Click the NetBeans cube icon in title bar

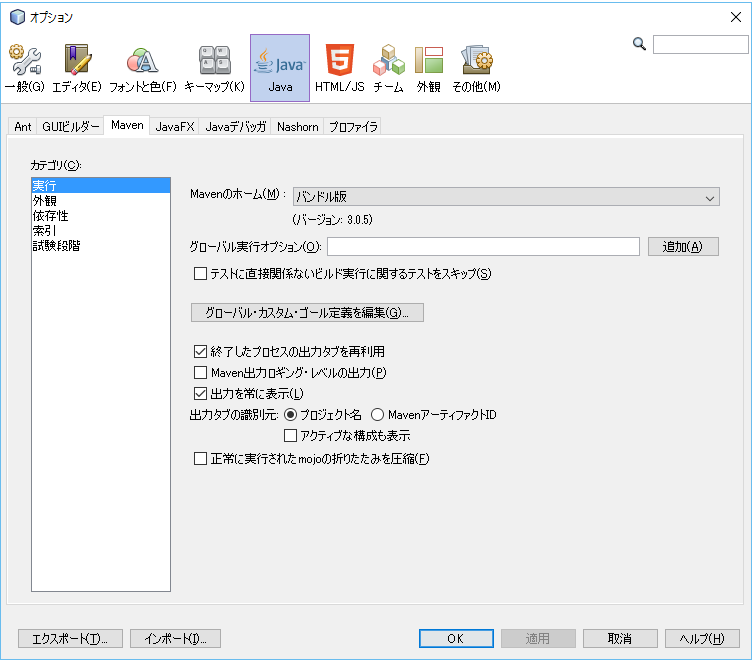17,17
